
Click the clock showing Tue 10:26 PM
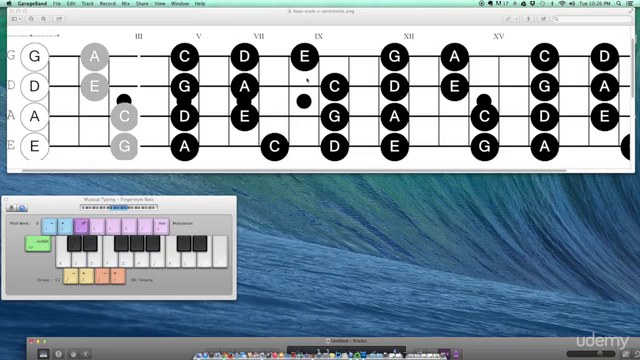tap(595, 3)
